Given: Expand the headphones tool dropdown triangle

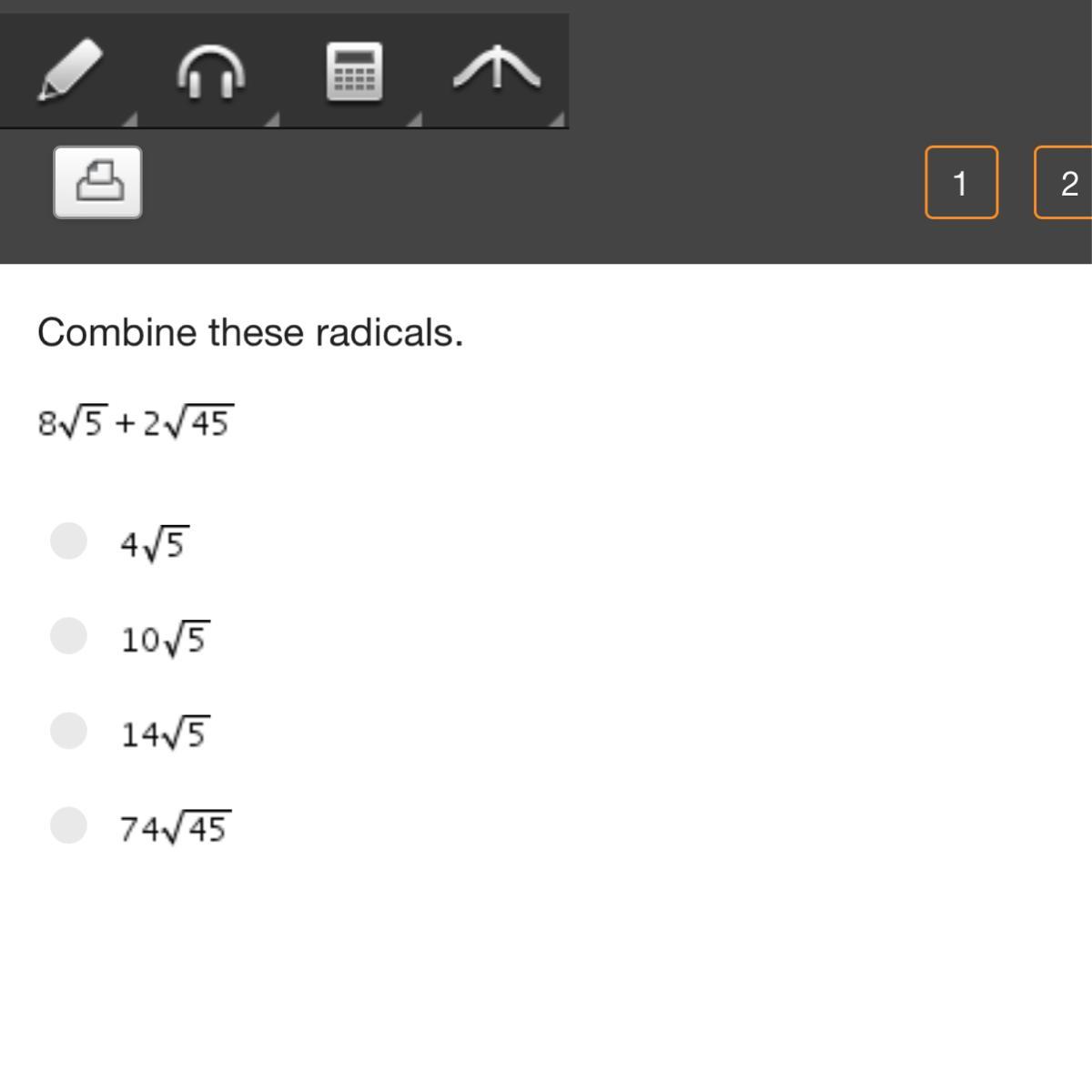Looking at the screenshot, I should click(x=271, y=119).
